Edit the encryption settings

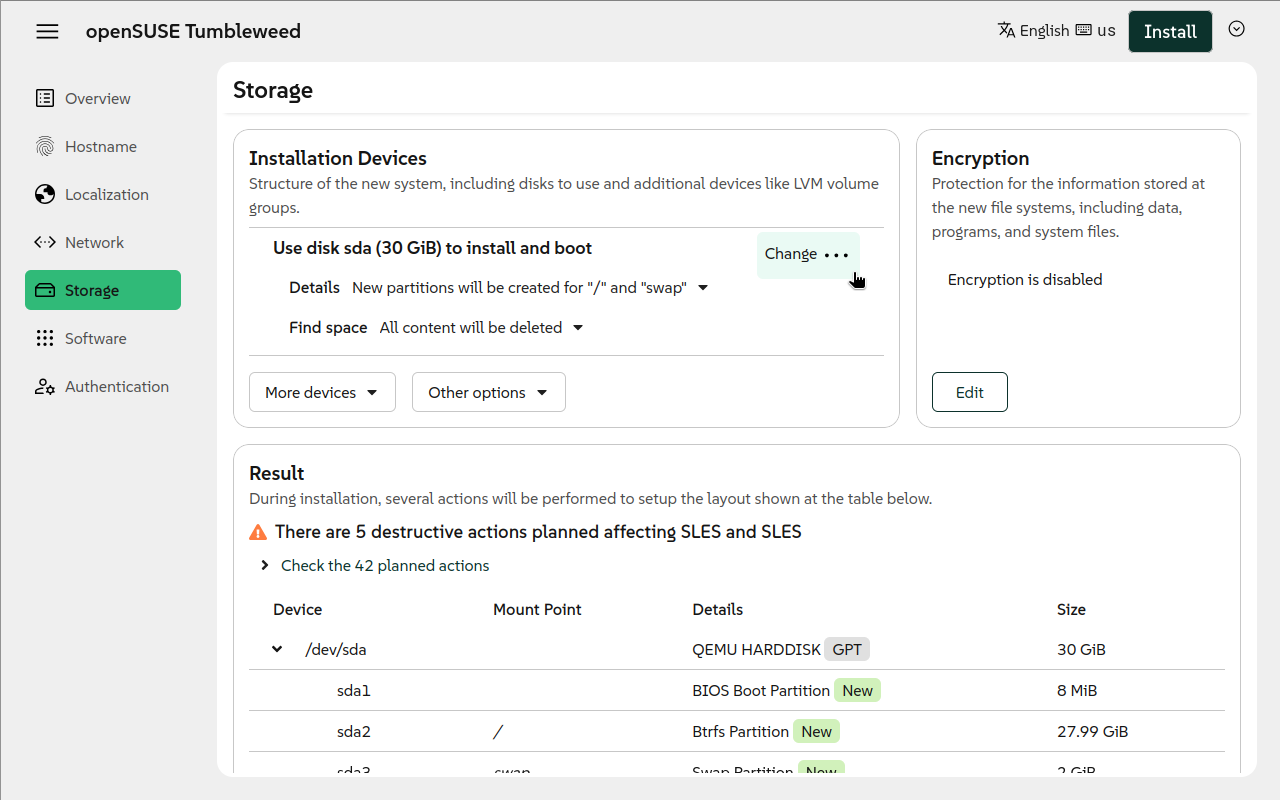tap(969, 393)
